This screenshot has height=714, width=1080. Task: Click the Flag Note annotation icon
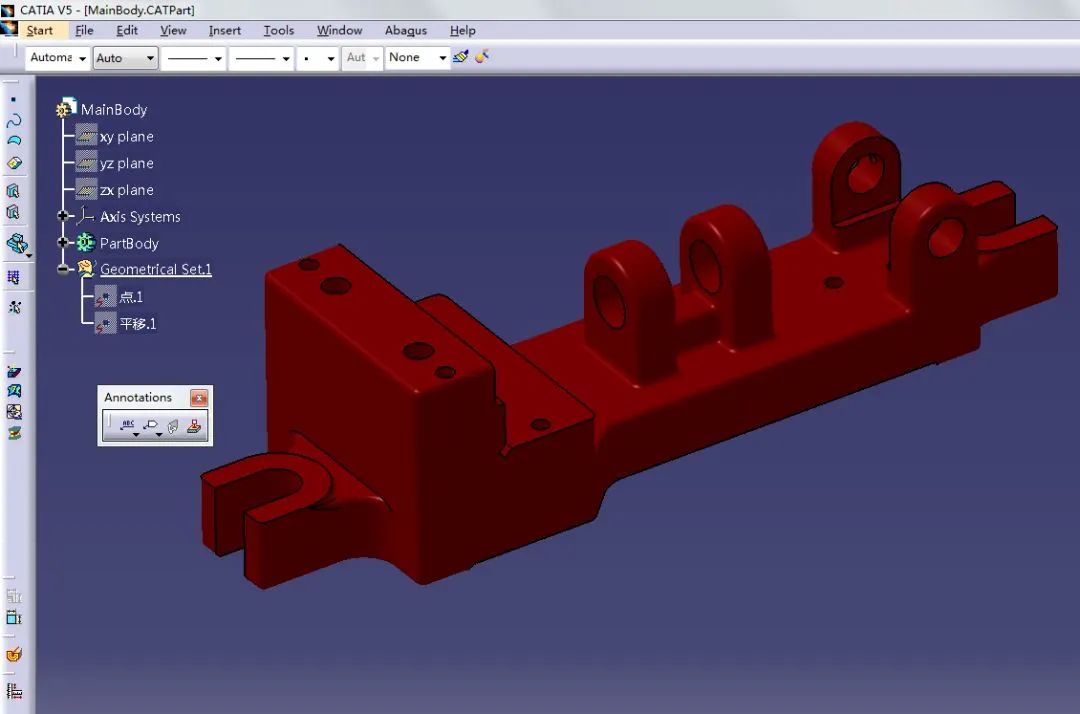coord(151,425)
